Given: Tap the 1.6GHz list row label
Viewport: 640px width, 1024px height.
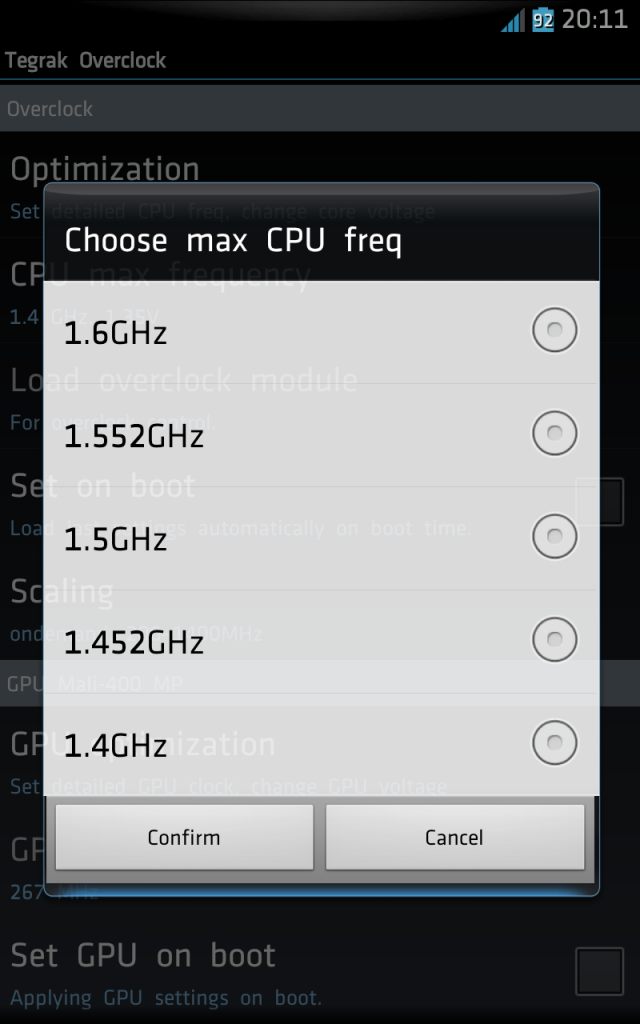Looking at the screenshot, I should [116, 333].
